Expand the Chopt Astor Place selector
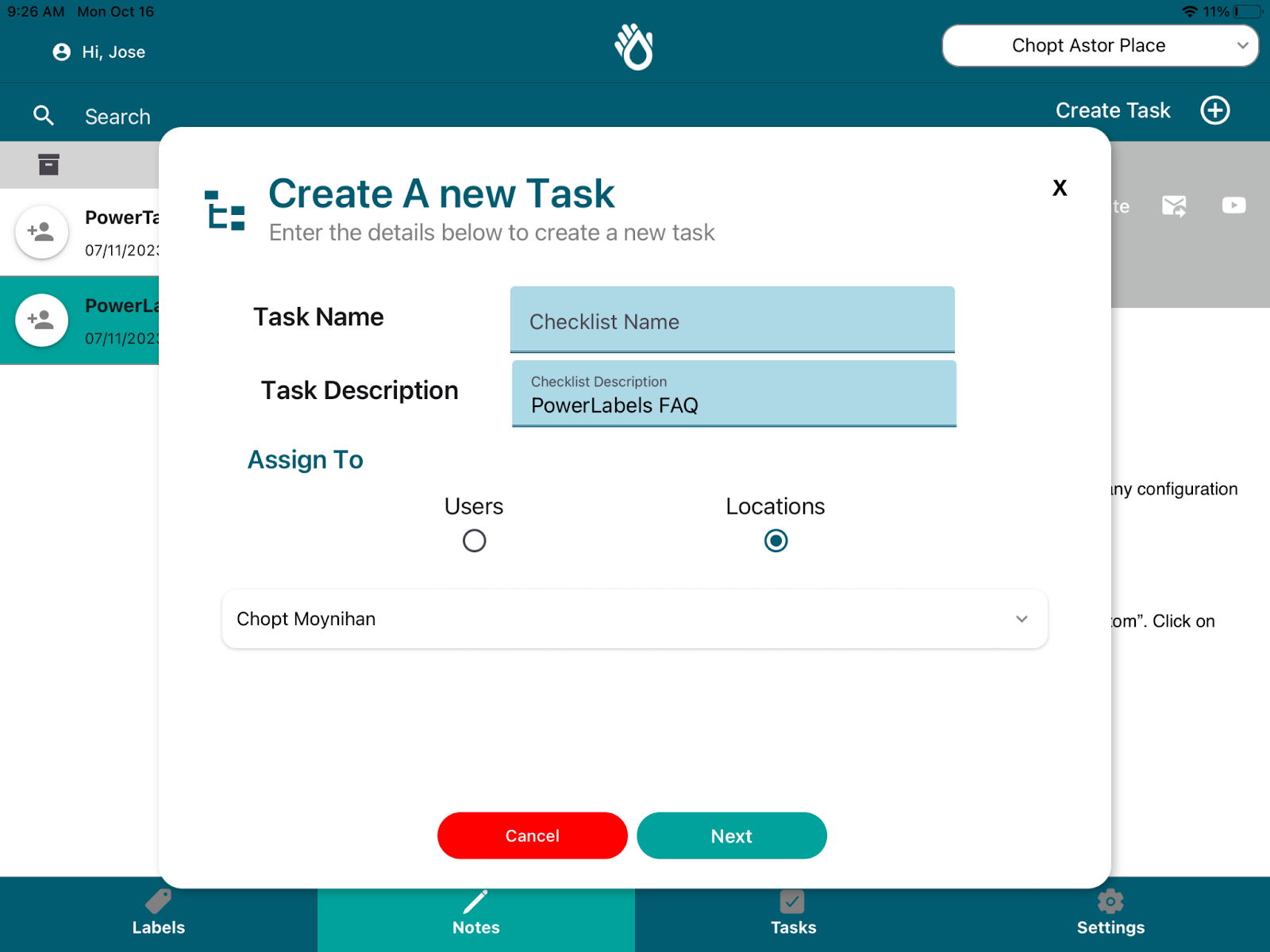Screen dimensions: 1270x952 (x=1100, y=46)
